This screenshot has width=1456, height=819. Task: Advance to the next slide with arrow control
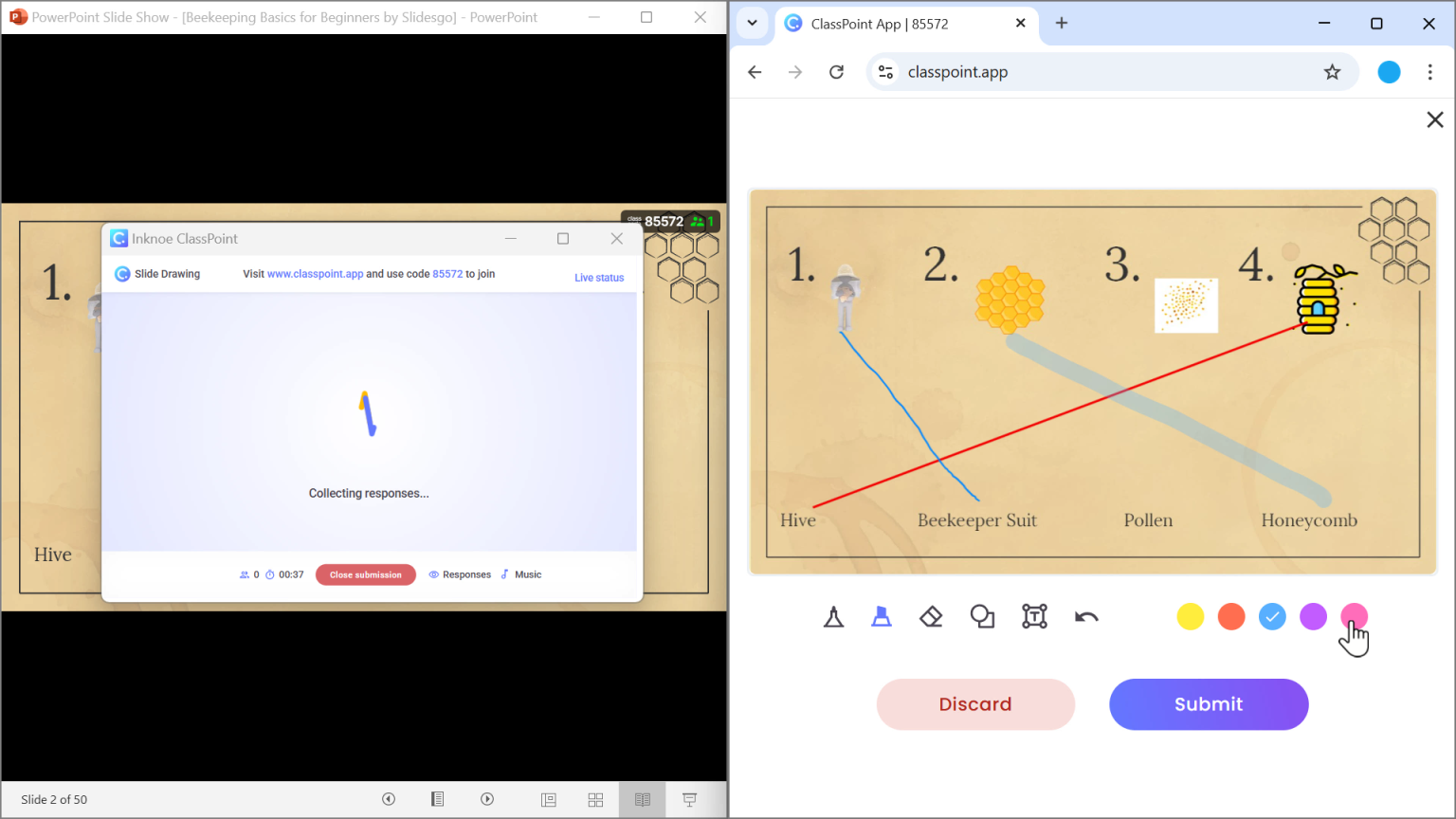487,799
